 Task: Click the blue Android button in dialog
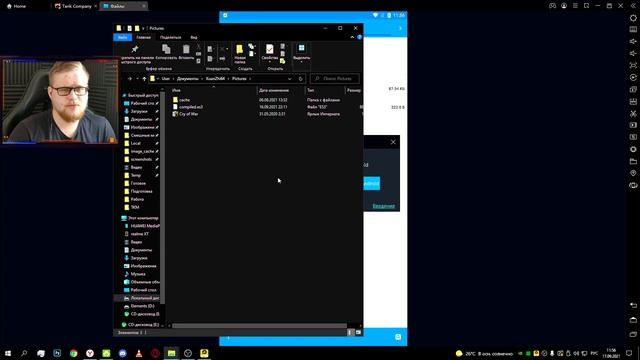(371, 183)
